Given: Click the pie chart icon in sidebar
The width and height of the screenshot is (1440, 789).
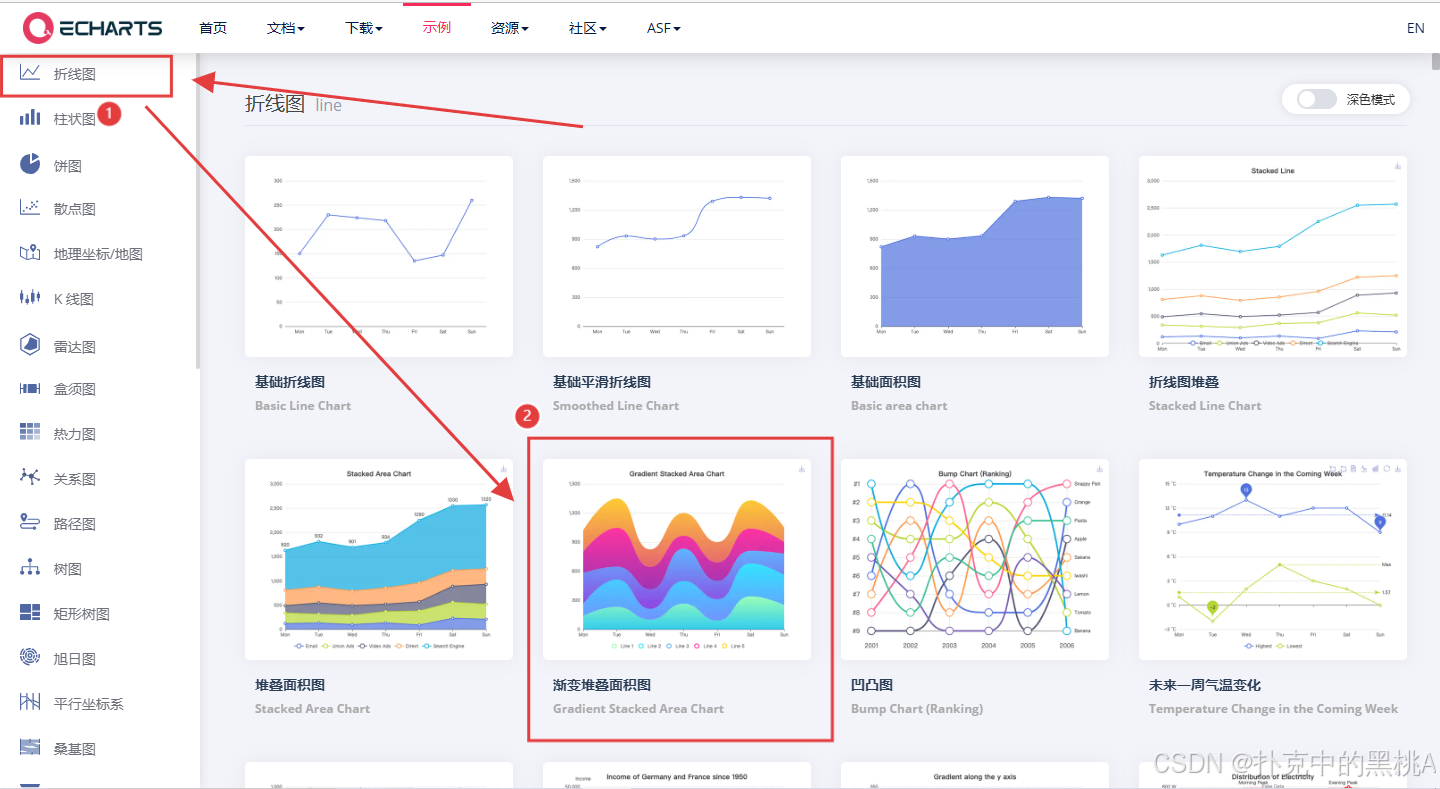Looking at the screenshot, I should [30, 164].
